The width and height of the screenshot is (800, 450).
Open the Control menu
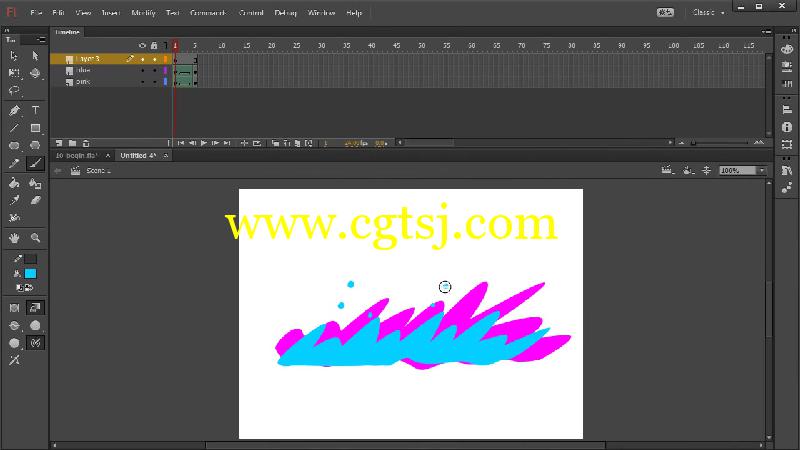(251, 13)
